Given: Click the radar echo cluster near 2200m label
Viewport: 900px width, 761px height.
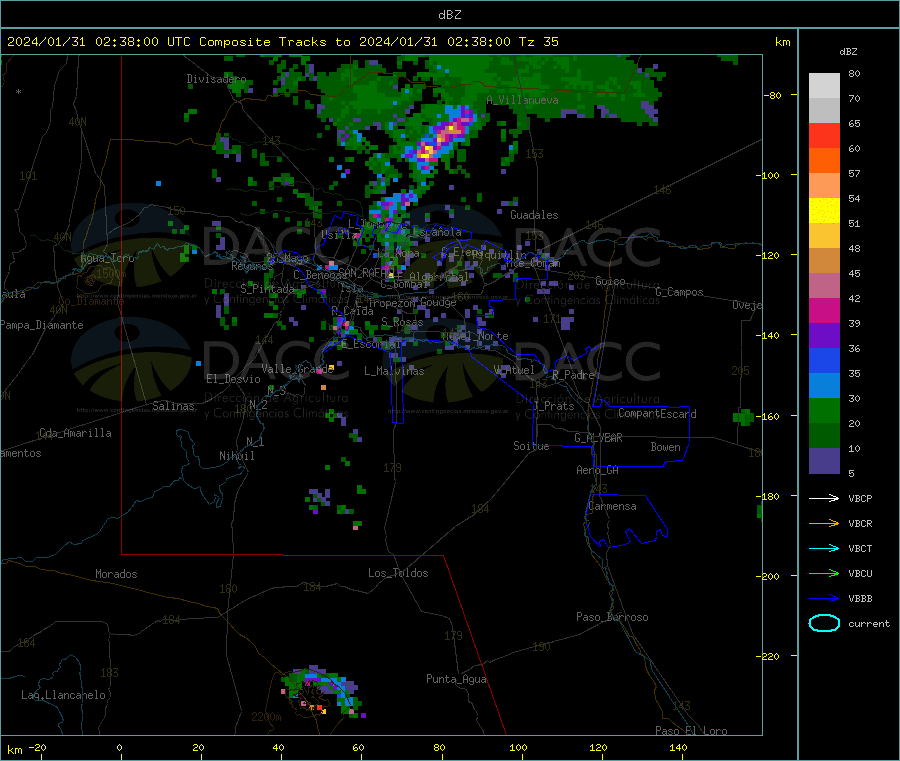Looking at the screenshot, I should click(321, 693).
